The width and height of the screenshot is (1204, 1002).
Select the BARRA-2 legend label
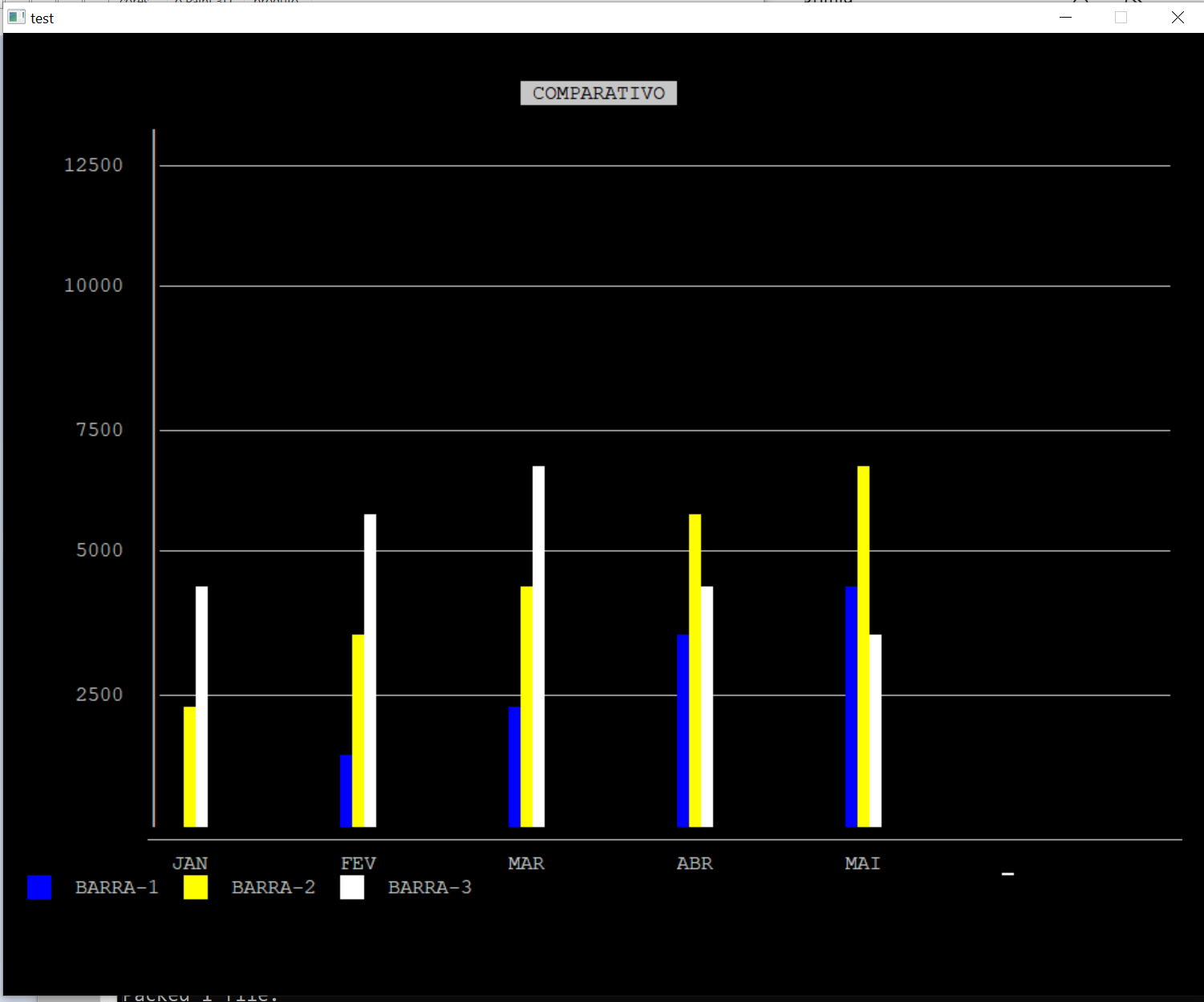(274, 887)
